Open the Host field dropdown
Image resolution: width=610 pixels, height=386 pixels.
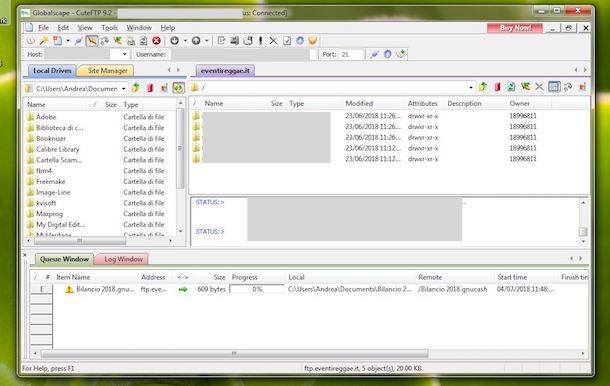point(124,54)
